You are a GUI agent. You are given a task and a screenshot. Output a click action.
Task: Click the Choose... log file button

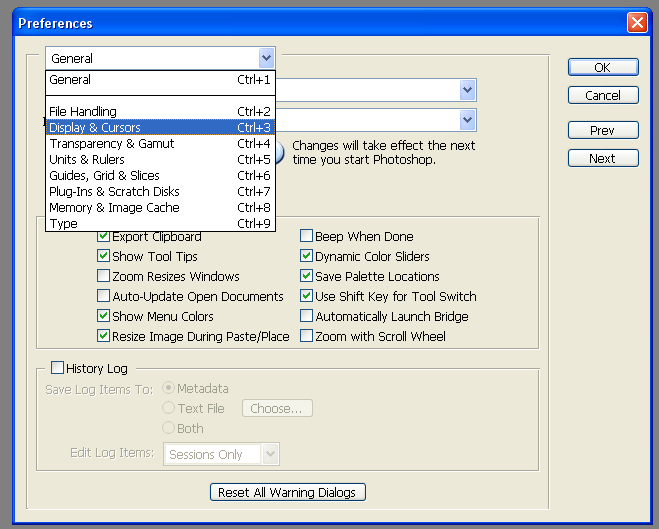277,408
